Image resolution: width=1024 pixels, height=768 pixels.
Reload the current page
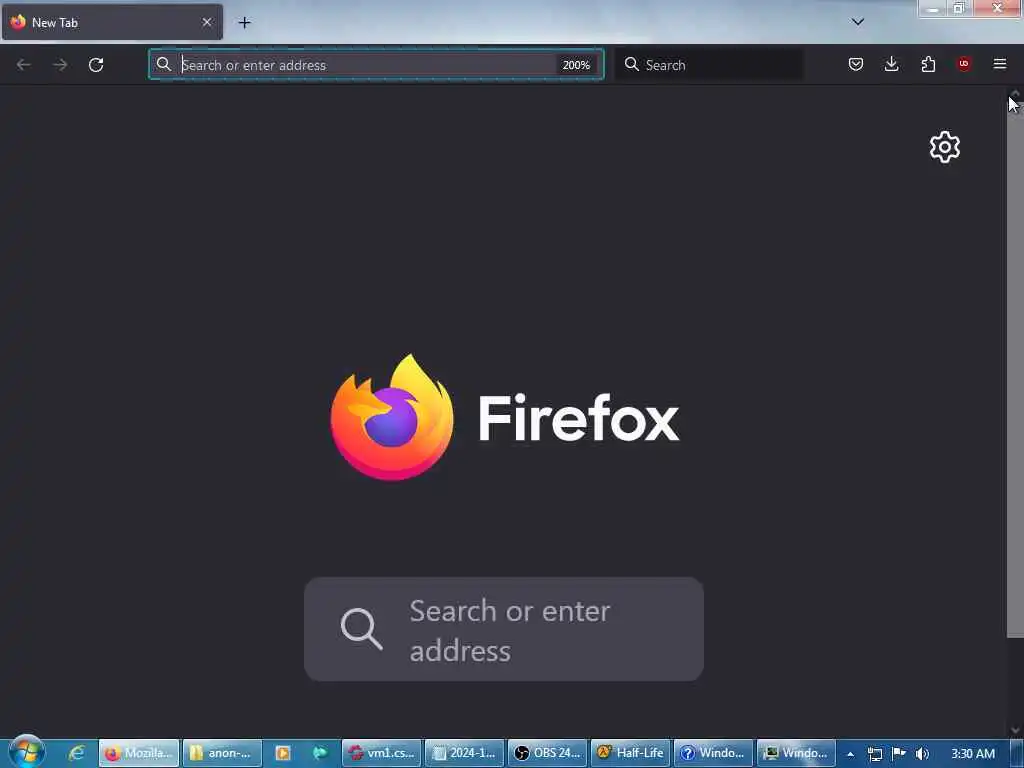tap(96, 65)
